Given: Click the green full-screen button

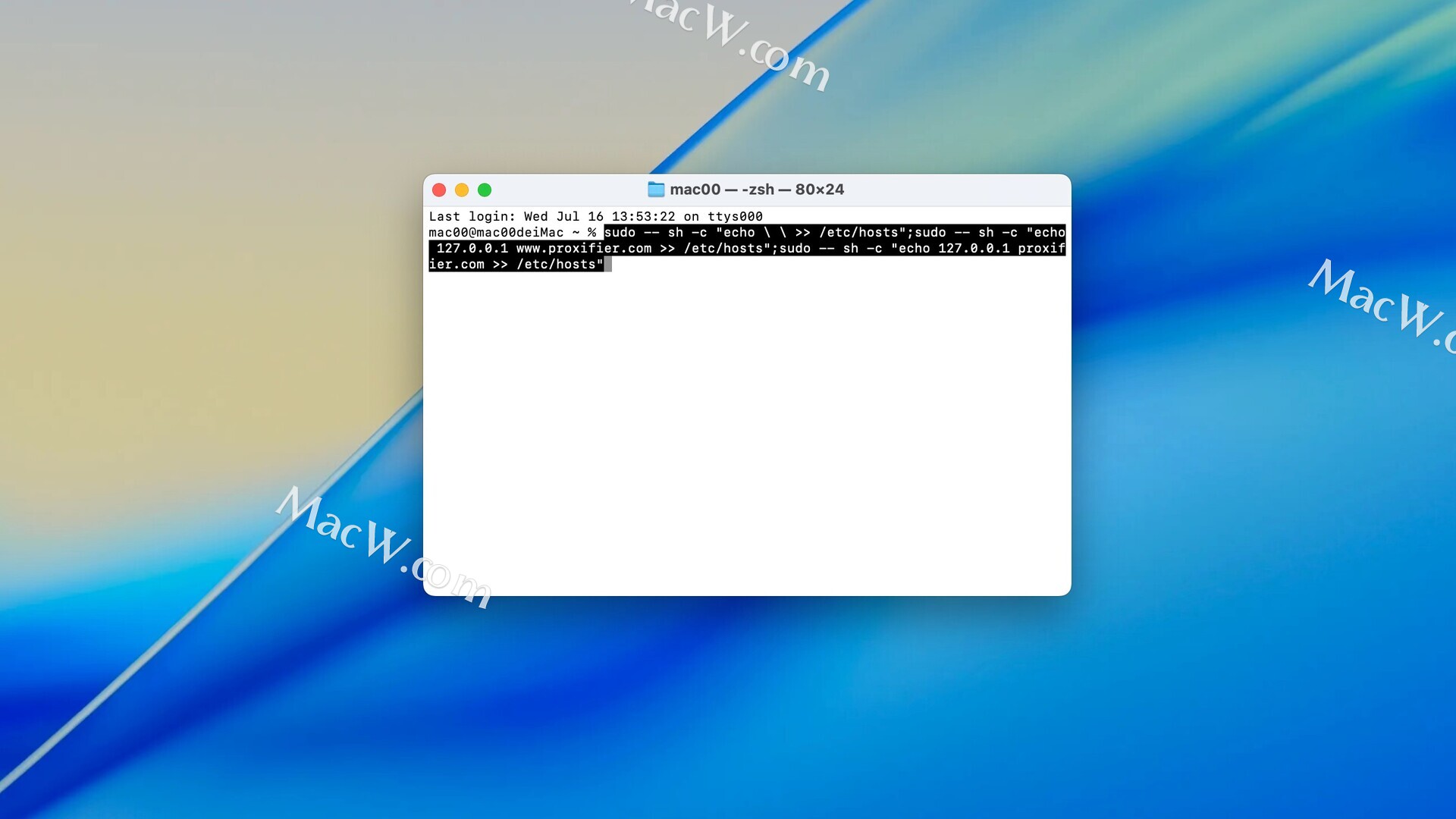Looking at the screenshot, I should click(x=485, y=190).
